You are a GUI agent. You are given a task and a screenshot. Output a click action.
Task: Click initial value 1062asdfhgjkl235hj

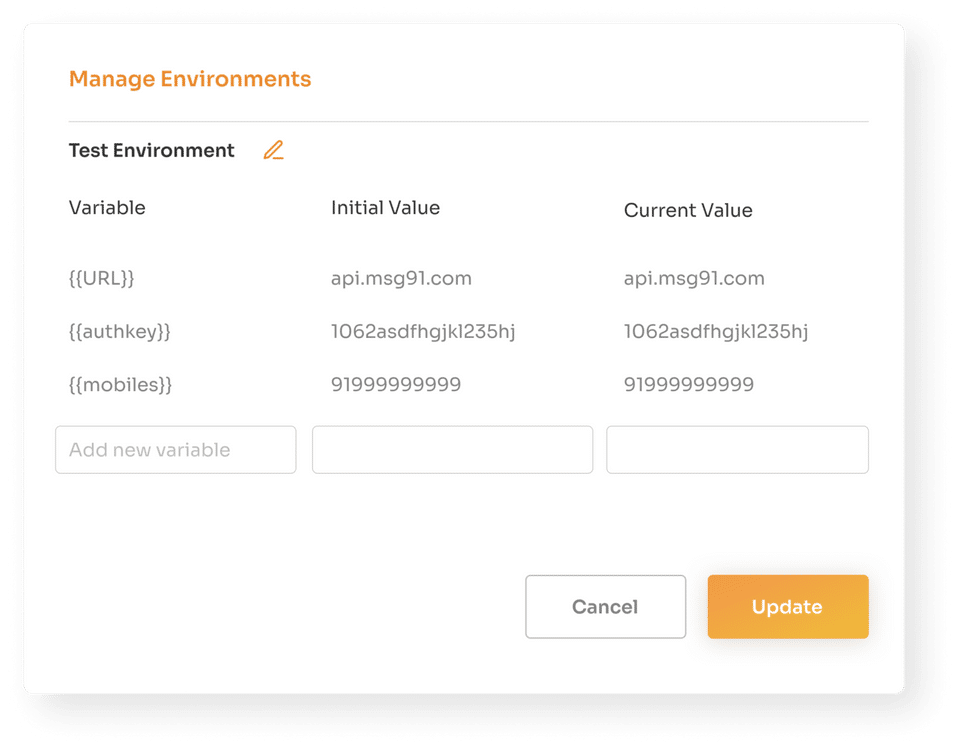coord(423,331)
